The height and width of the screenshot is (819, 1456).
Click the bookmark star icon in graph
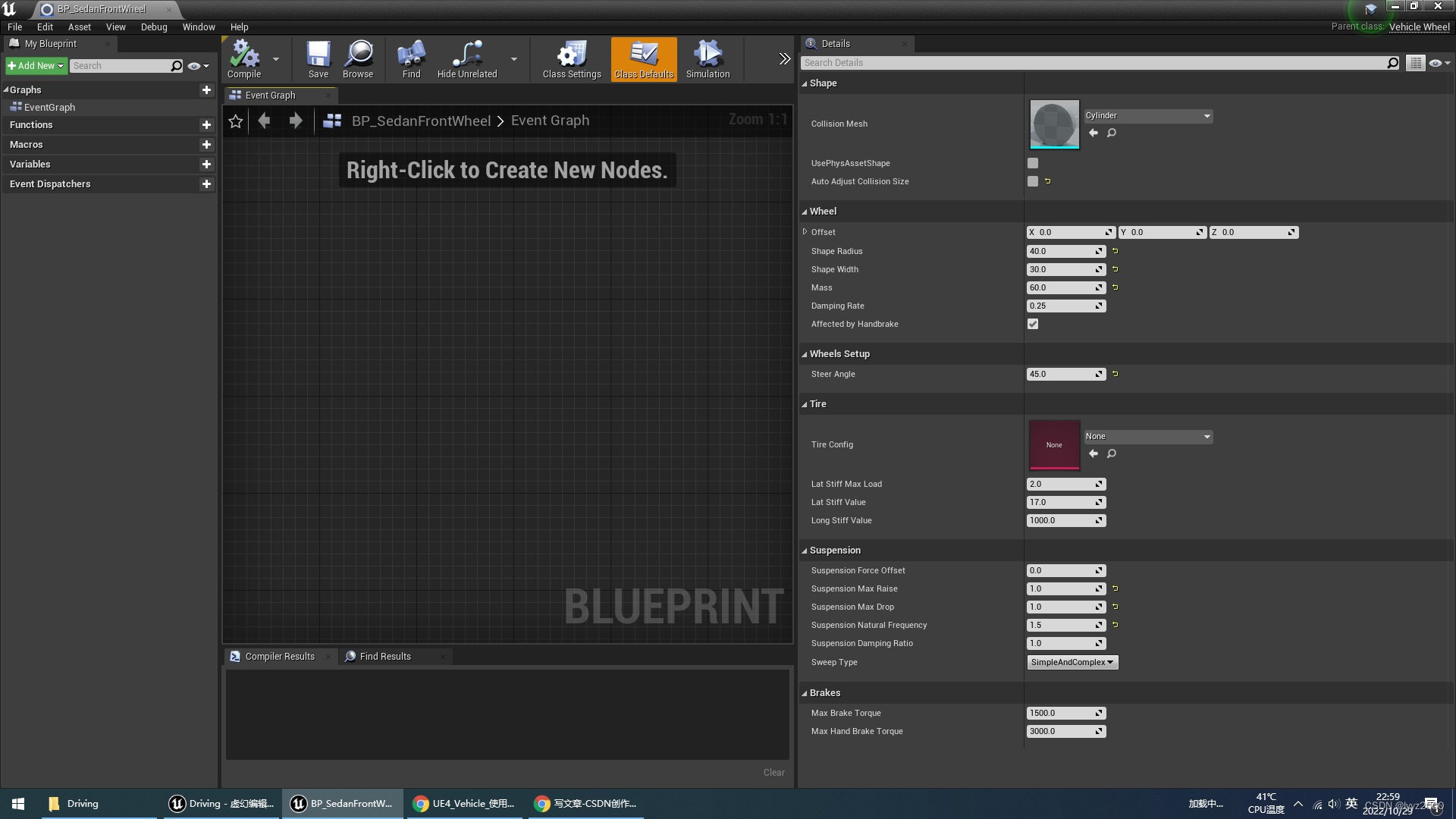pyautogui.click(x=236, y=121)
